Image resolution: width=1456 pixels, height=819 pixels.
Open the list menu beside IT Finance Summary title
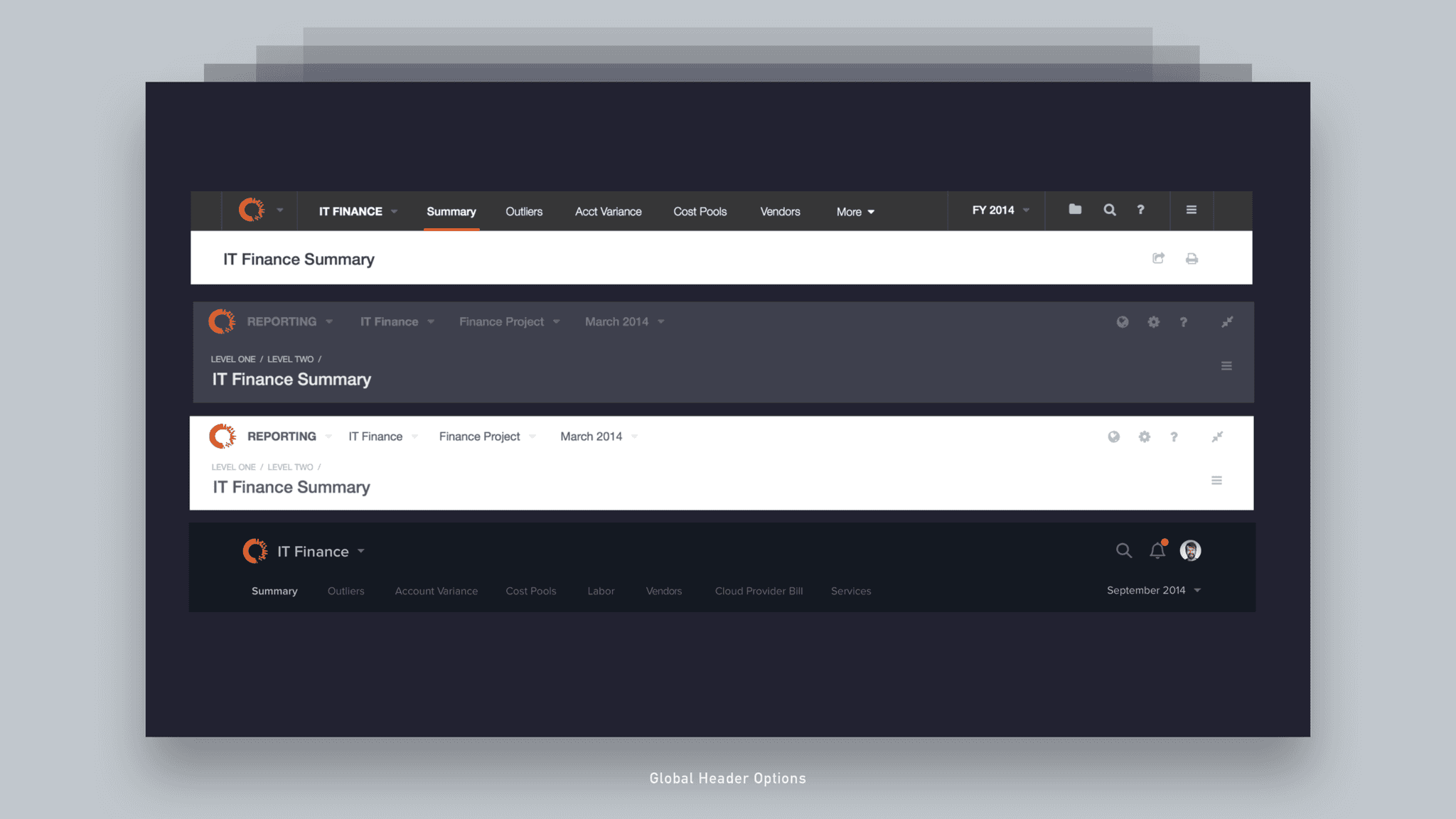tap(1227, 365)
